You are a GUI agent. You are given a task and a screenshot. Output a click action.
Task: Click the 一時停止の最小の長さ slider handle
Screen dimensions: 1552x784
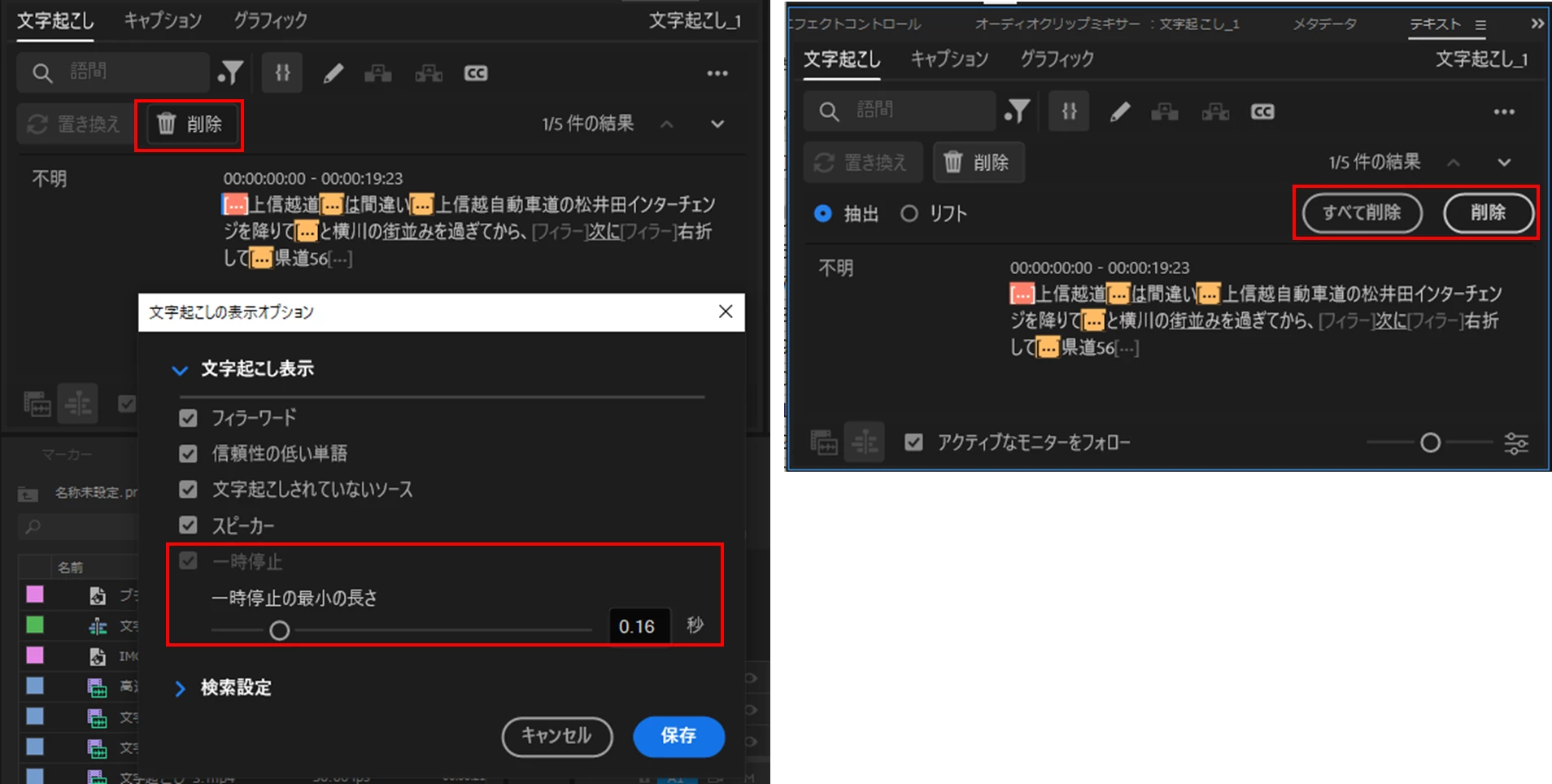coord(279,630)
